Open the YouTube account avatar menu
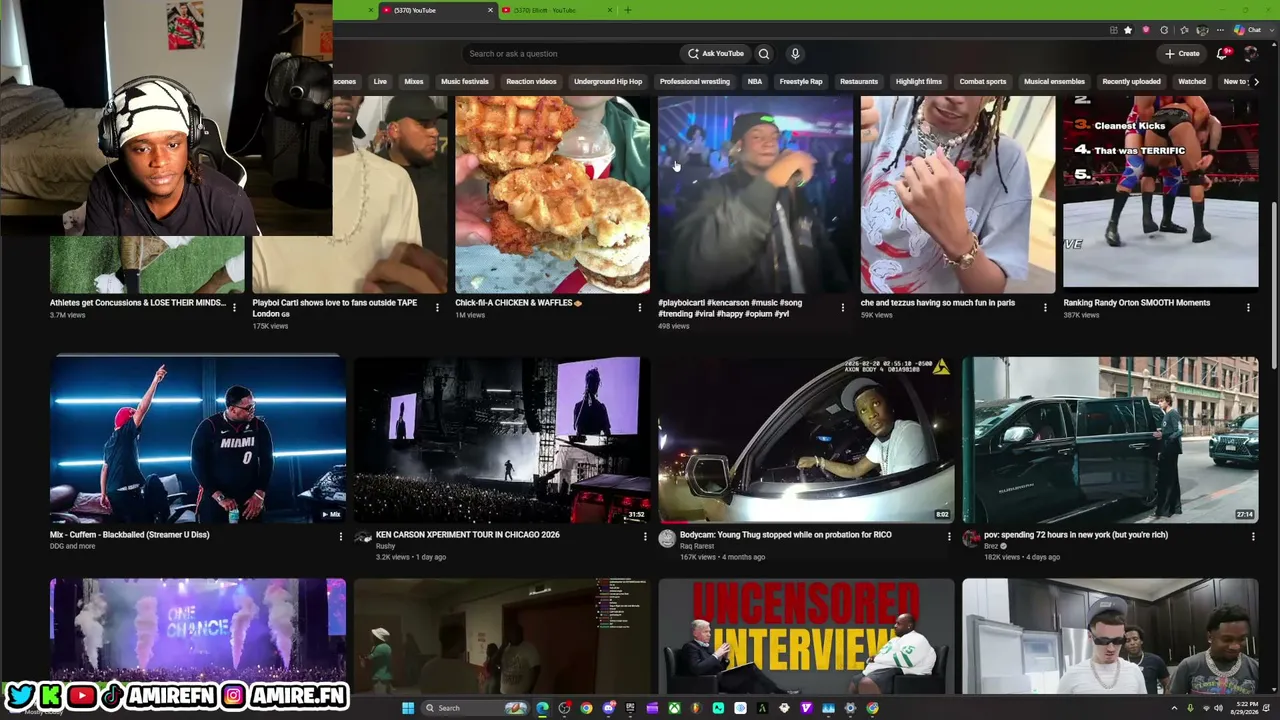The height and width of the screenshot is (720, 1280). (x=1251, y=54)
